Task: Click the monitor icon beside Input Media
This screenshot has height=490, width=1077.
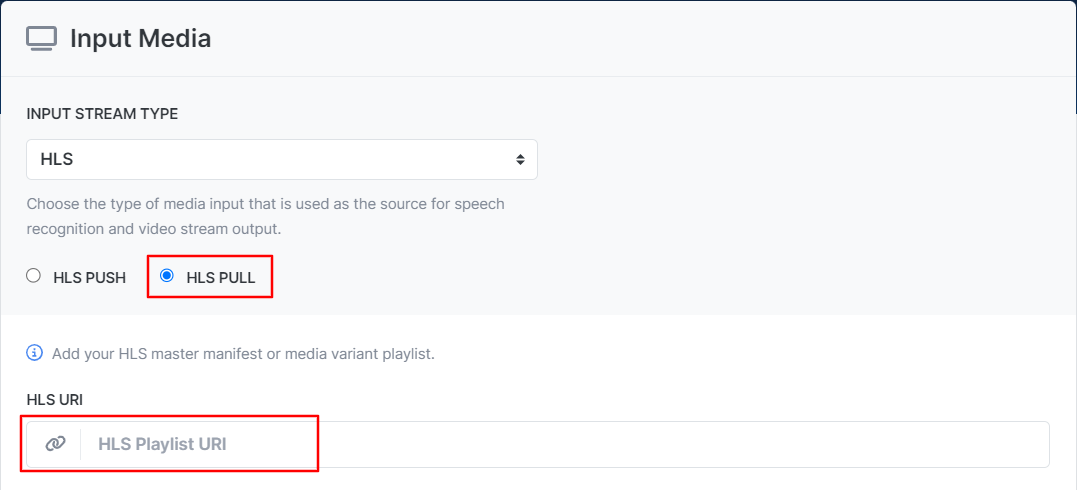Action: 41,38
